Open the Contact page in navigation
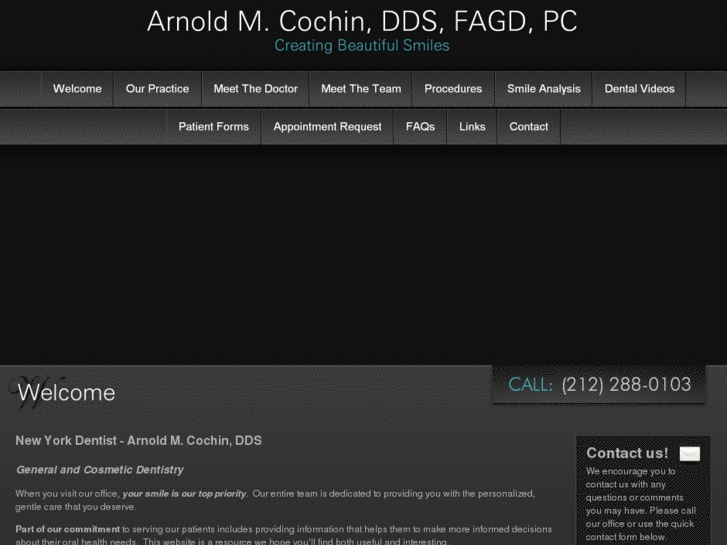 529,127
